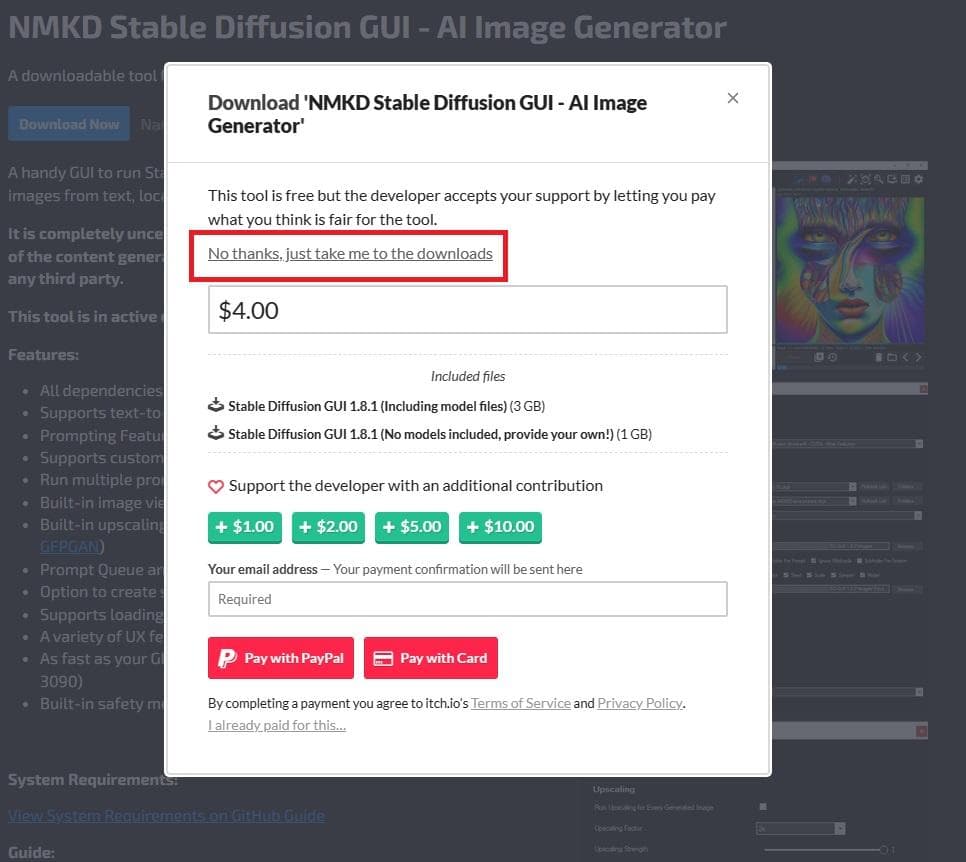
Task: Pay with PayPal
Action: click(x=281, y=658)
